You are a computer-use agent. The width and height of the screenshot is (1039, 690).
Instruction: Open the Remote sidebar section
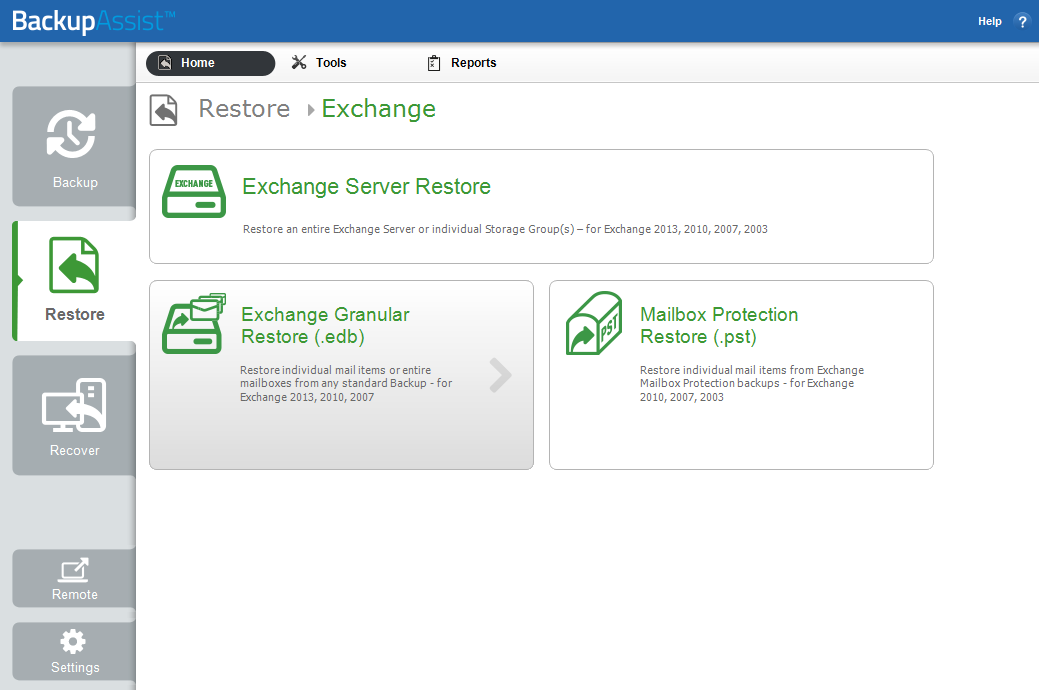tap(74, 579)
